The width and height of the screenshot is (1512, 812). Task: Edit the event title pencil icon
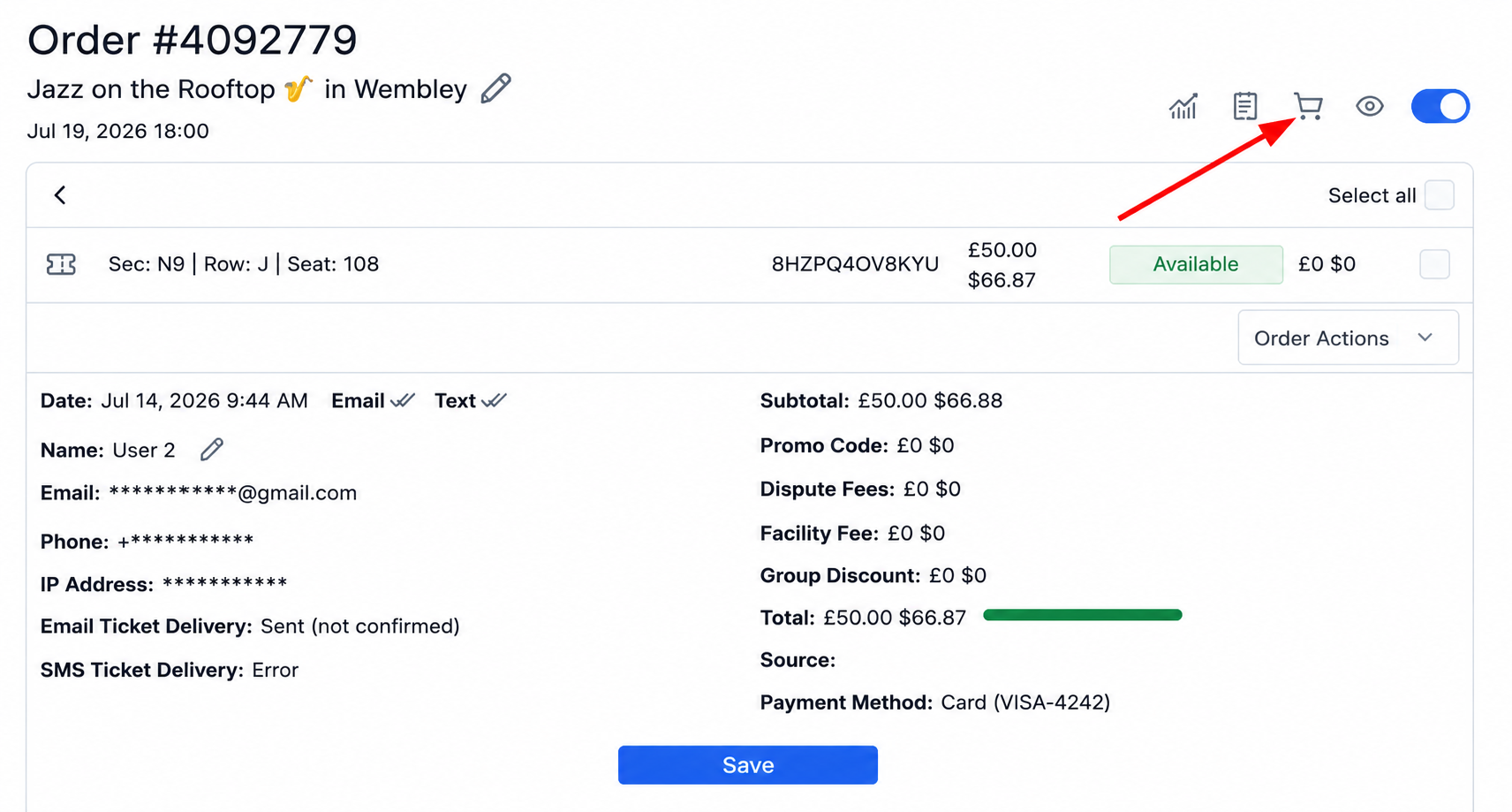click(x=496, y=88)
